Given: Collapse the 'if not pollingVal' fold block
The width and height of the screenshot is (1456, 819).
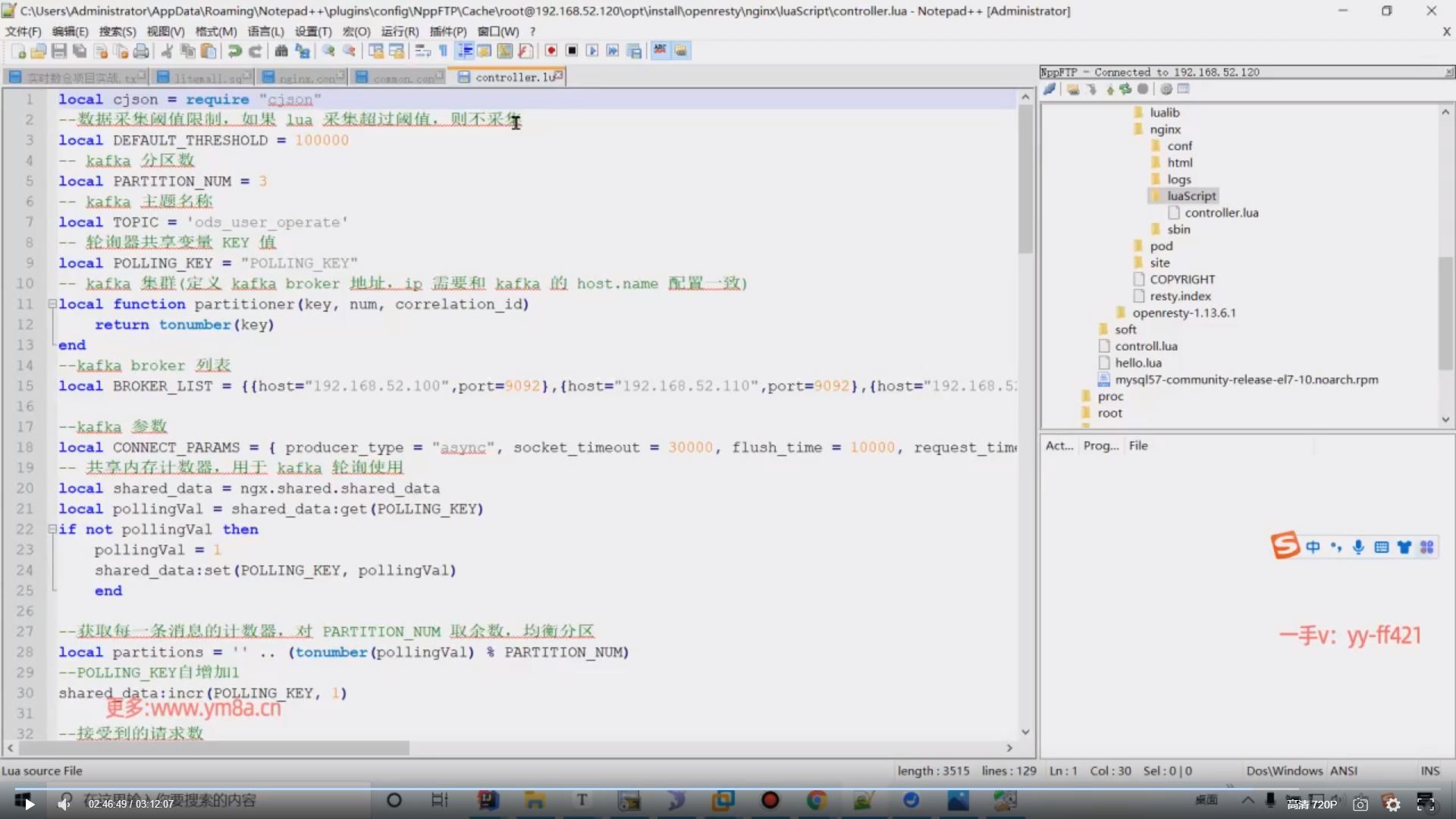Looking at the screenshot, I should pos(52,529).
